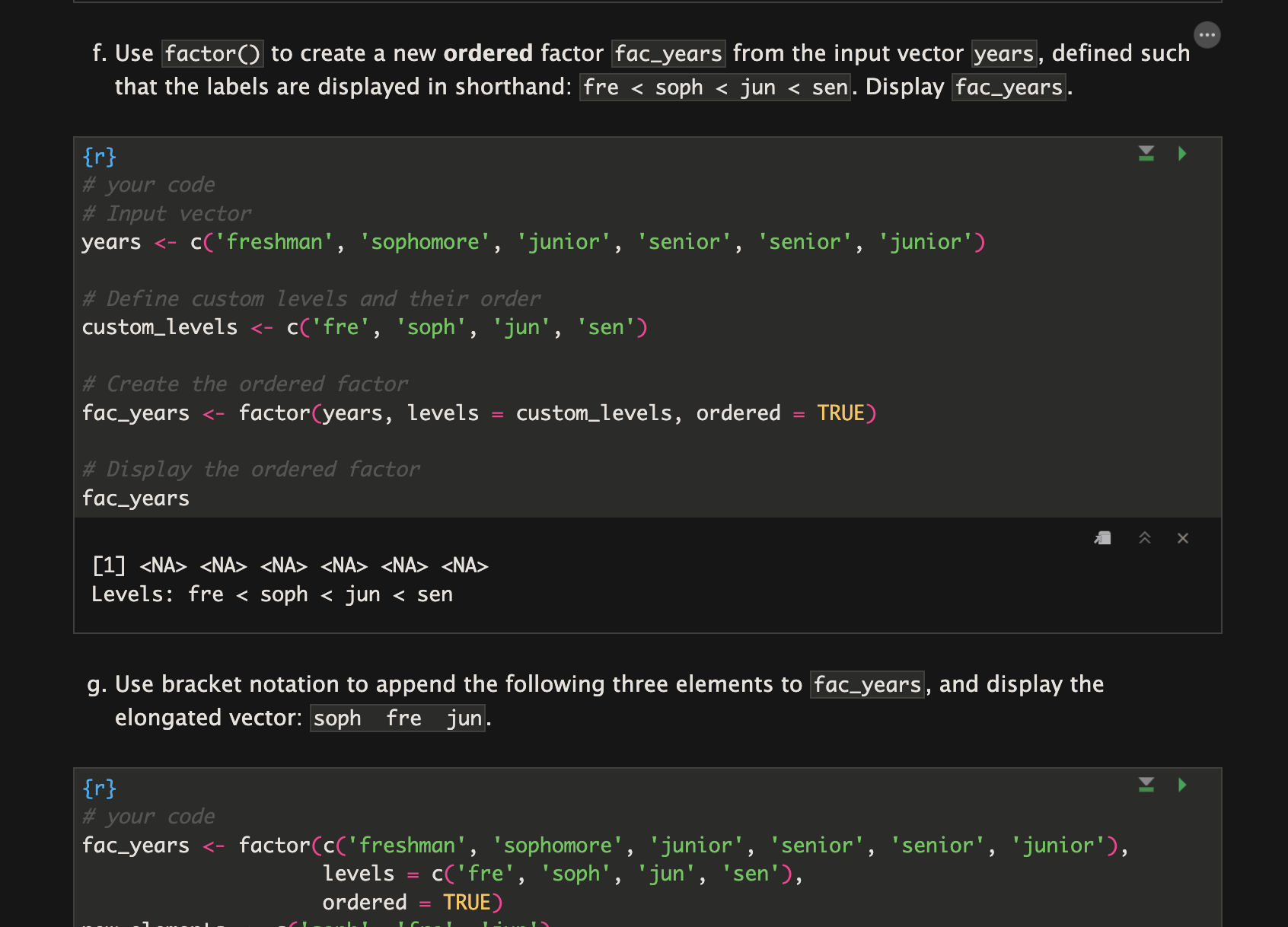The width and height of the screenshot is (1288, 927).
Task: Click the # your code comment in second chunk
Action: point(148,816)
